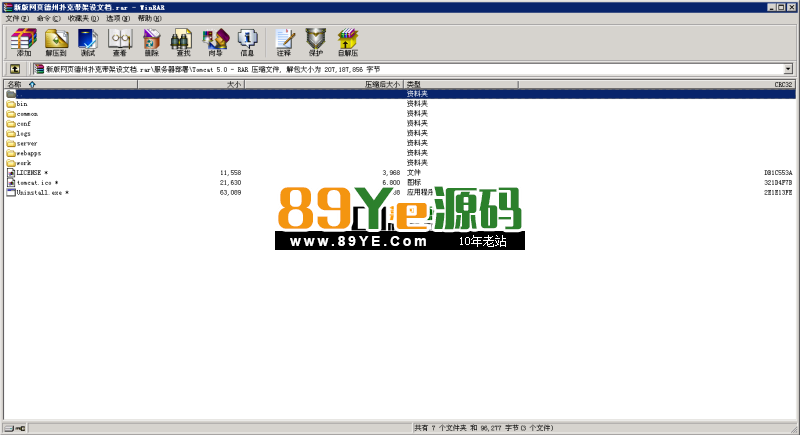The width and height of the screenshot is (800, 435).
Task: Sort by 大小 (Size) column header
Action: (x=191, y=84)
